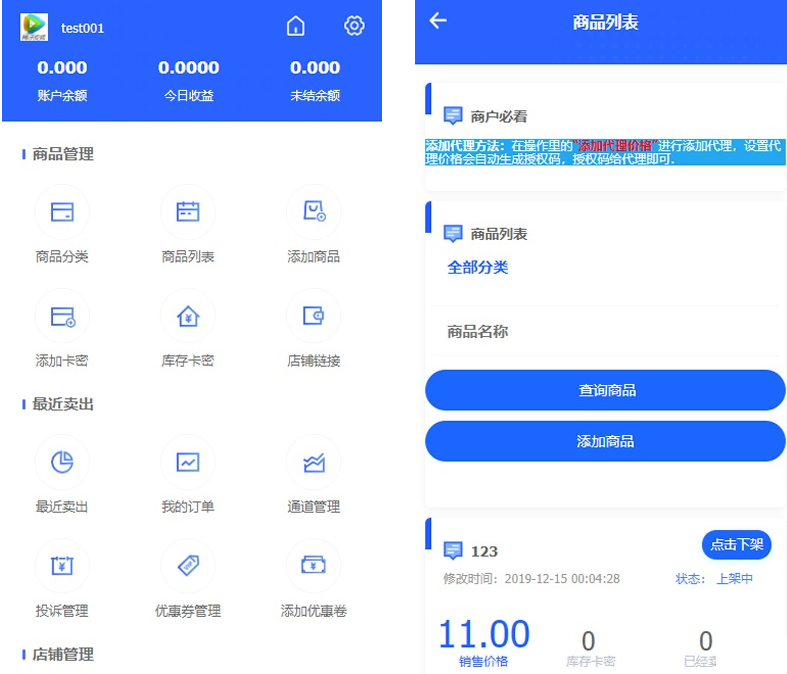Open 商品列表 product list icon
The width and height of the screenshot is (787, 674).
[188, 212]
